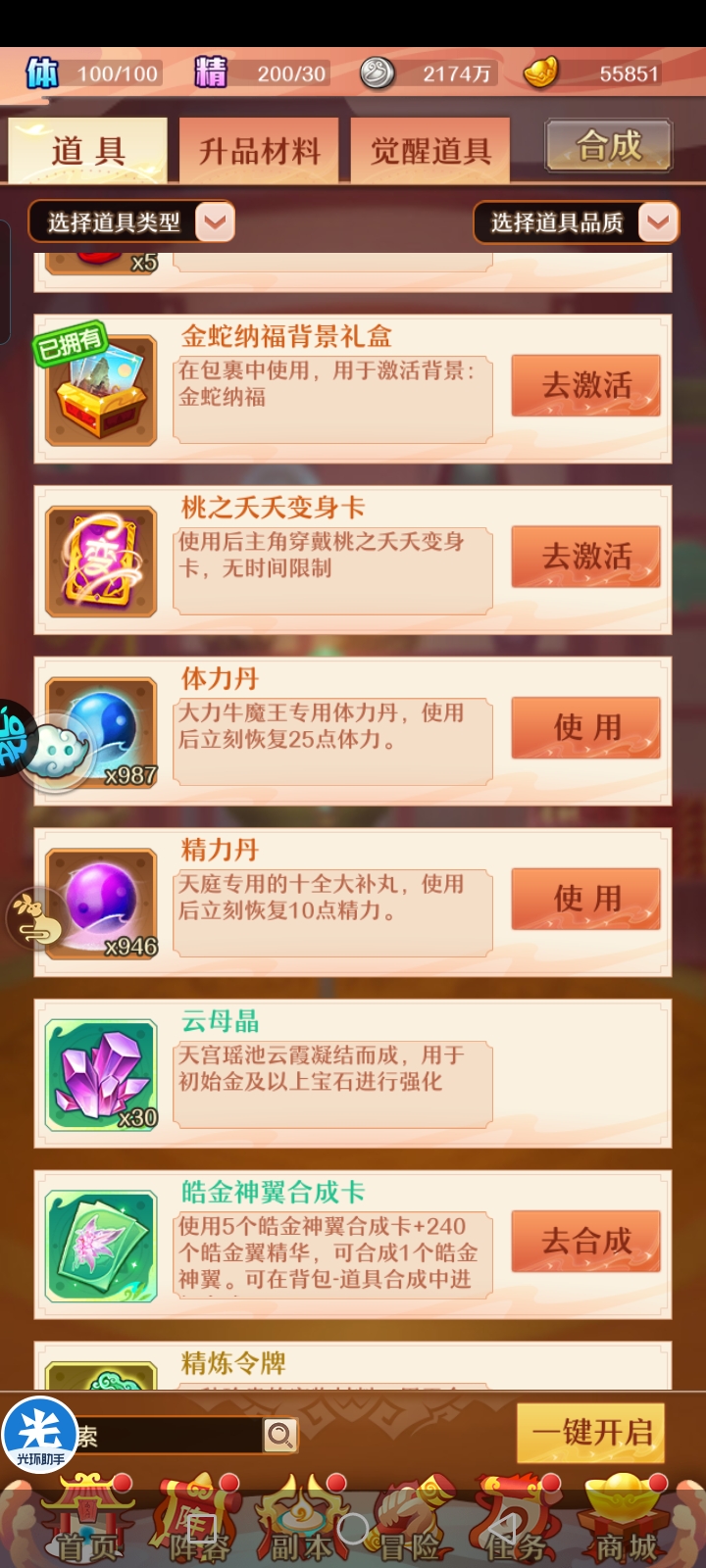Switch to the 觉醒道具 tab
This screenshot has height=1568, width=706.
click(x=430, y=151)
